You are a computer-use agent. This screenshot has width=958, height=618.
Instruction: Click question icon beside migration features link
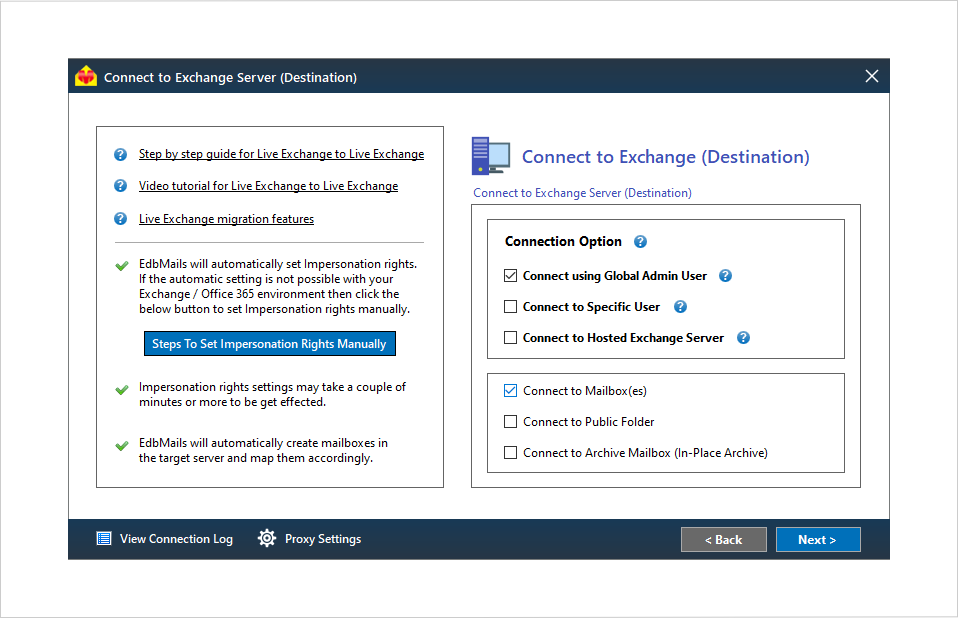point(121,218)
